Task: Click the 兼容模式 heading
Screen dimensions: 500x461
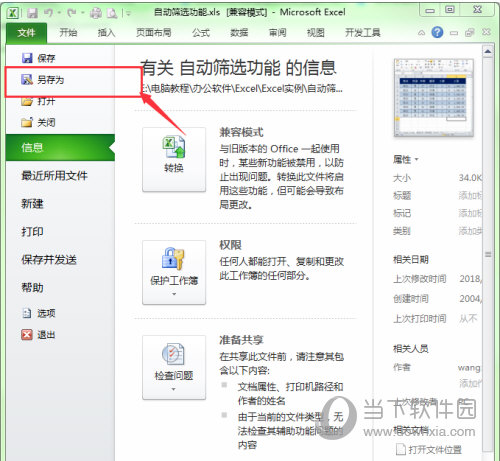Action: pyautogui.click(x=241, y=132)
